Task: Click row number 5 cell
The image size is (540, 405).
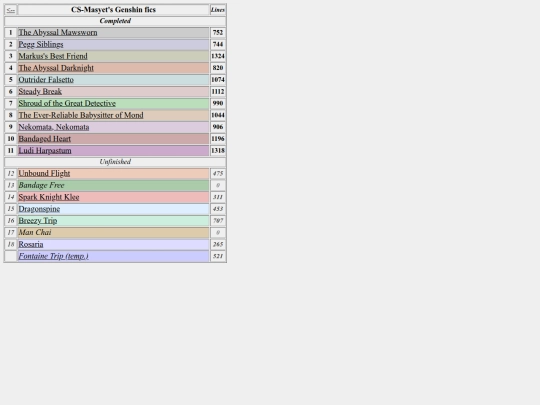Action: [x=11, y=80]
